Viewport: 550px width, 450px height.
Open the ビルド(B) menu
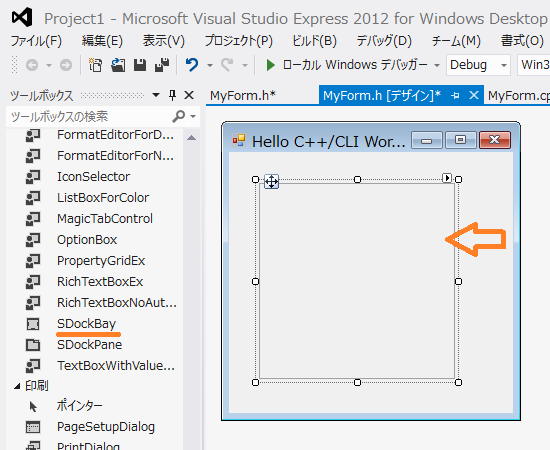(x=314, y=41)
